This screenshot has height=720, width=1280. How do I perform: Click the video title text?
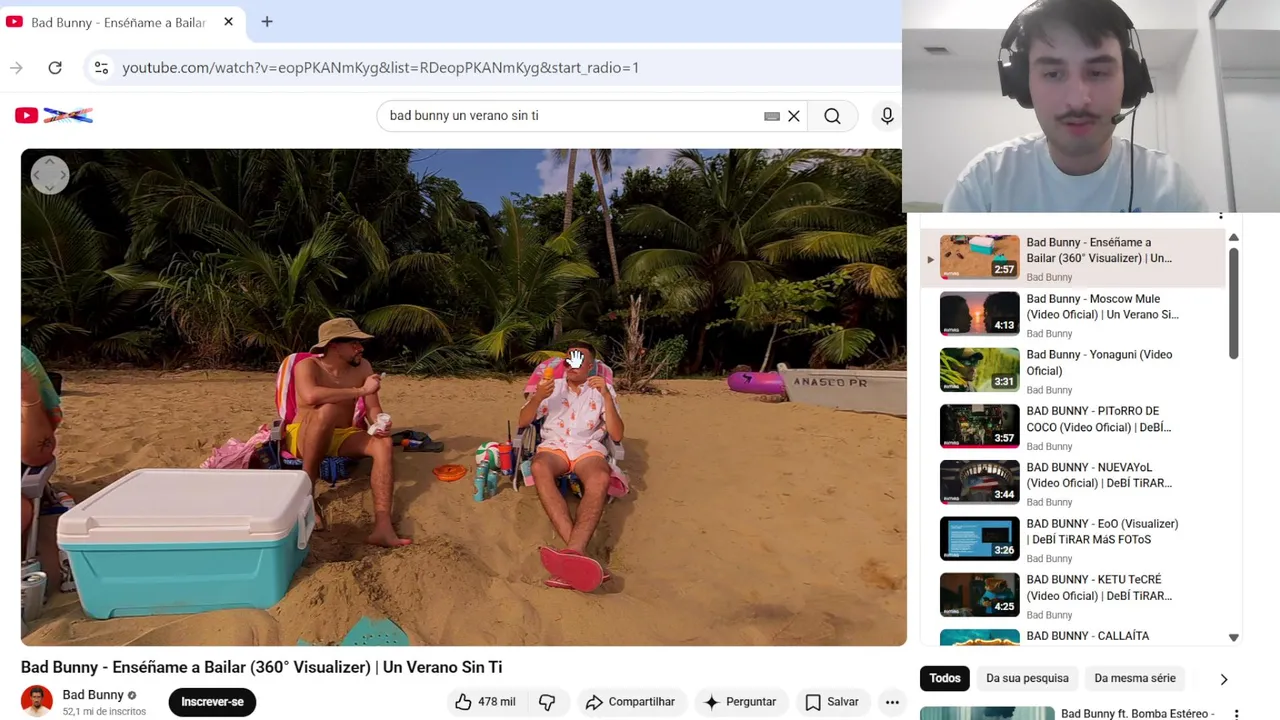tap(261, 667)
